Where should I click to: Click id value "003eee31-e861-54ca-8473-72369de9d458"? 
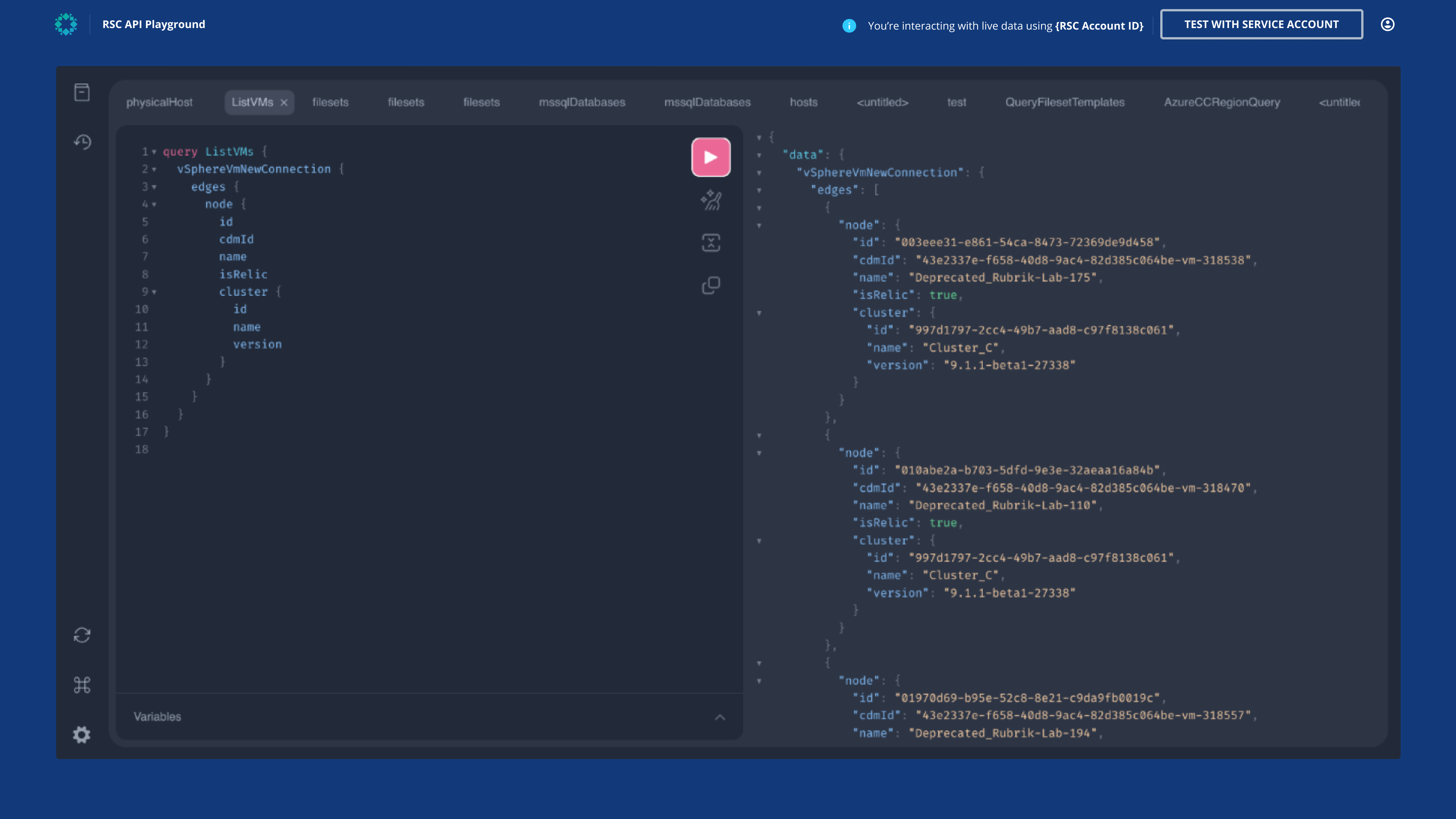click(1027, 243)
